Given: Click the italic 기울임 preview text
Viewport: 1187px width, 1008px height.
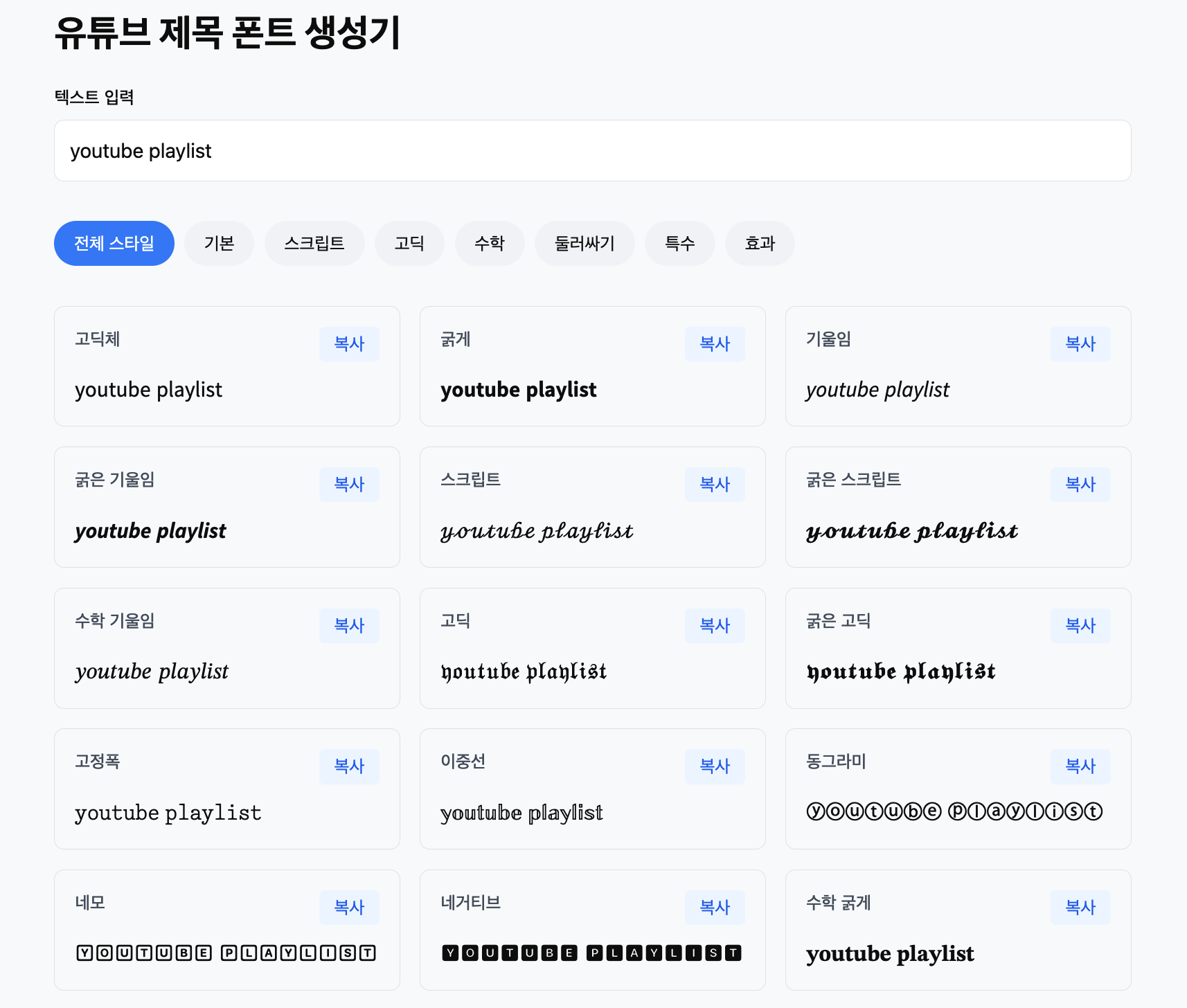Looking at the screenshot, I should tap(877, 390).
